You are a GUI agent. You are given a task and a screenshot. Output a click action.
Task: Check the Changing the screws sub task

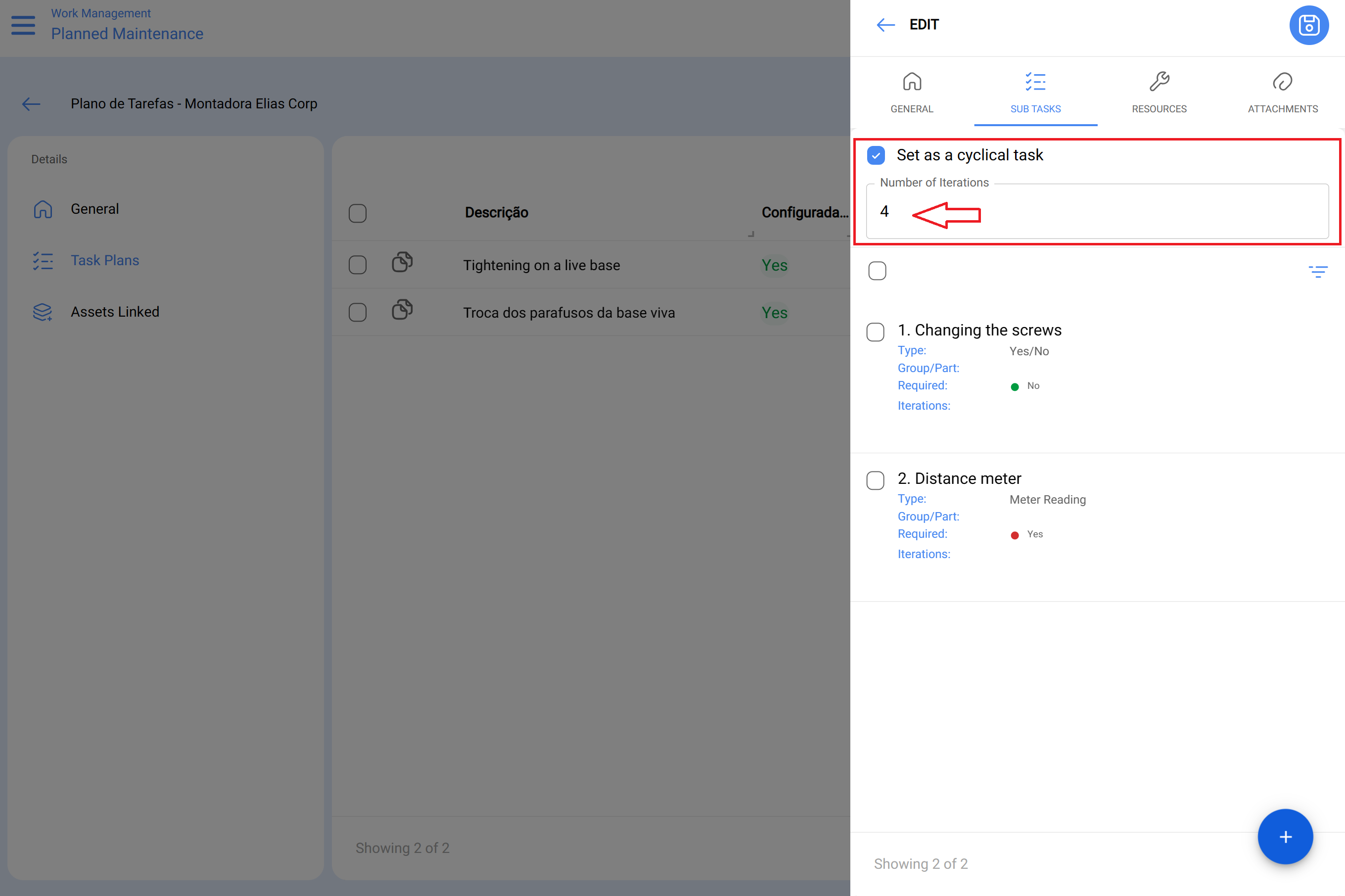point(875,332)
